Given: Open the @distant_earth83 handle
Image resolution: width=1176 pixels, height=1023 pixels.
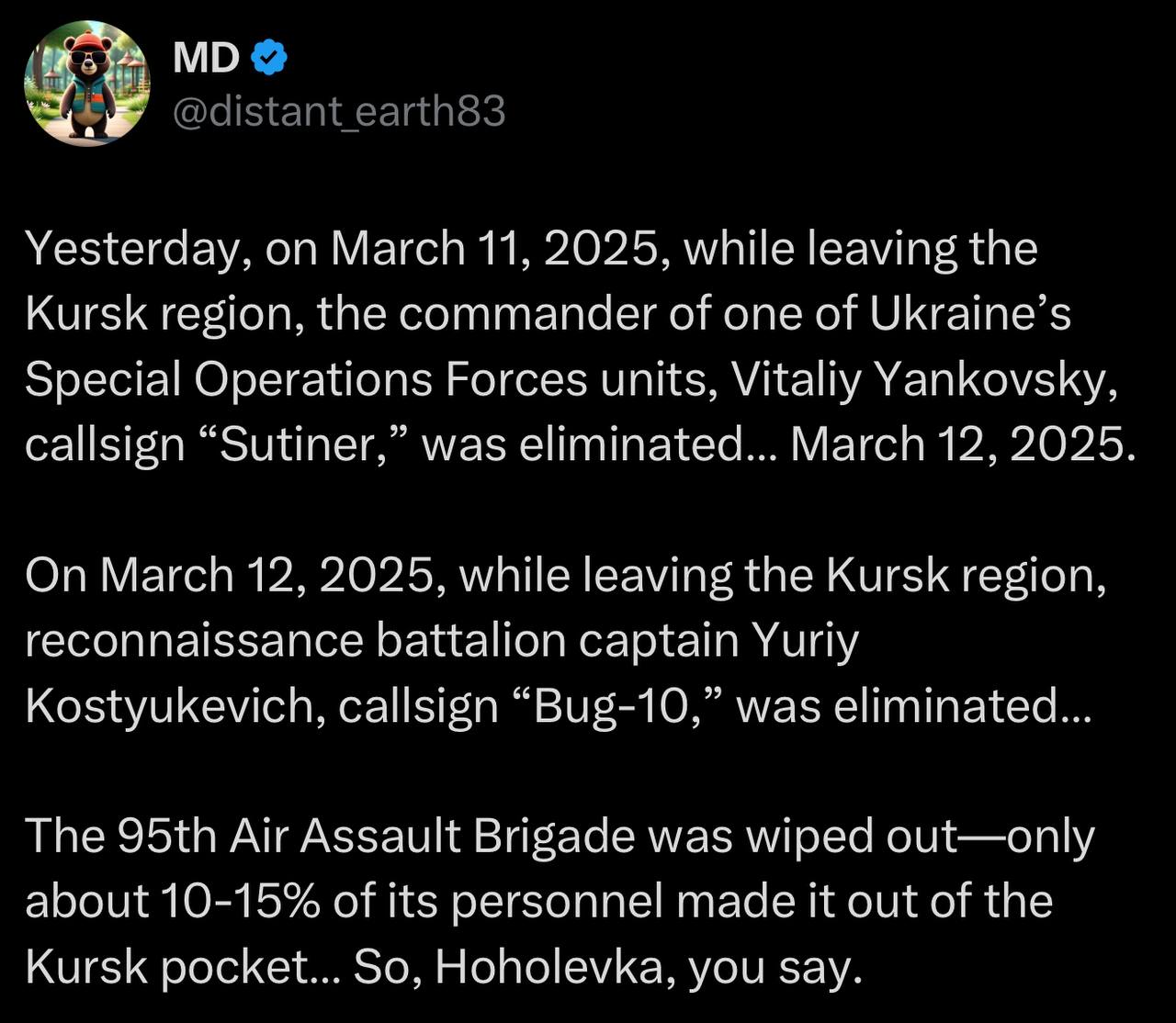Looking at the screenshot, I should pos(338,112).
